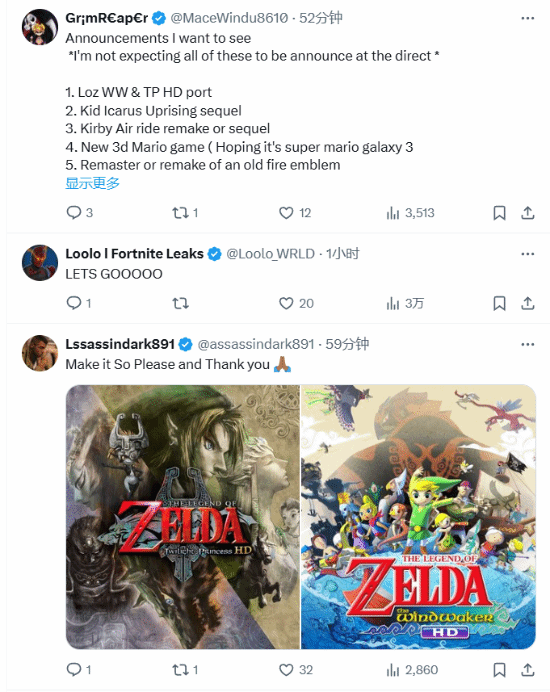Viewport: 550px width, 692px height.
Task: View analytics showing 3,513 views
Action: [x=411, y=213]
